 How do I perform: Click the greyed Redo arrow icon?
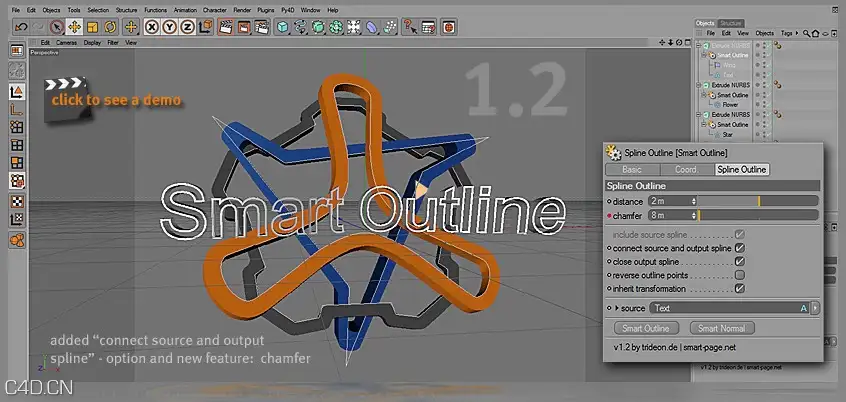click(38, 26)
